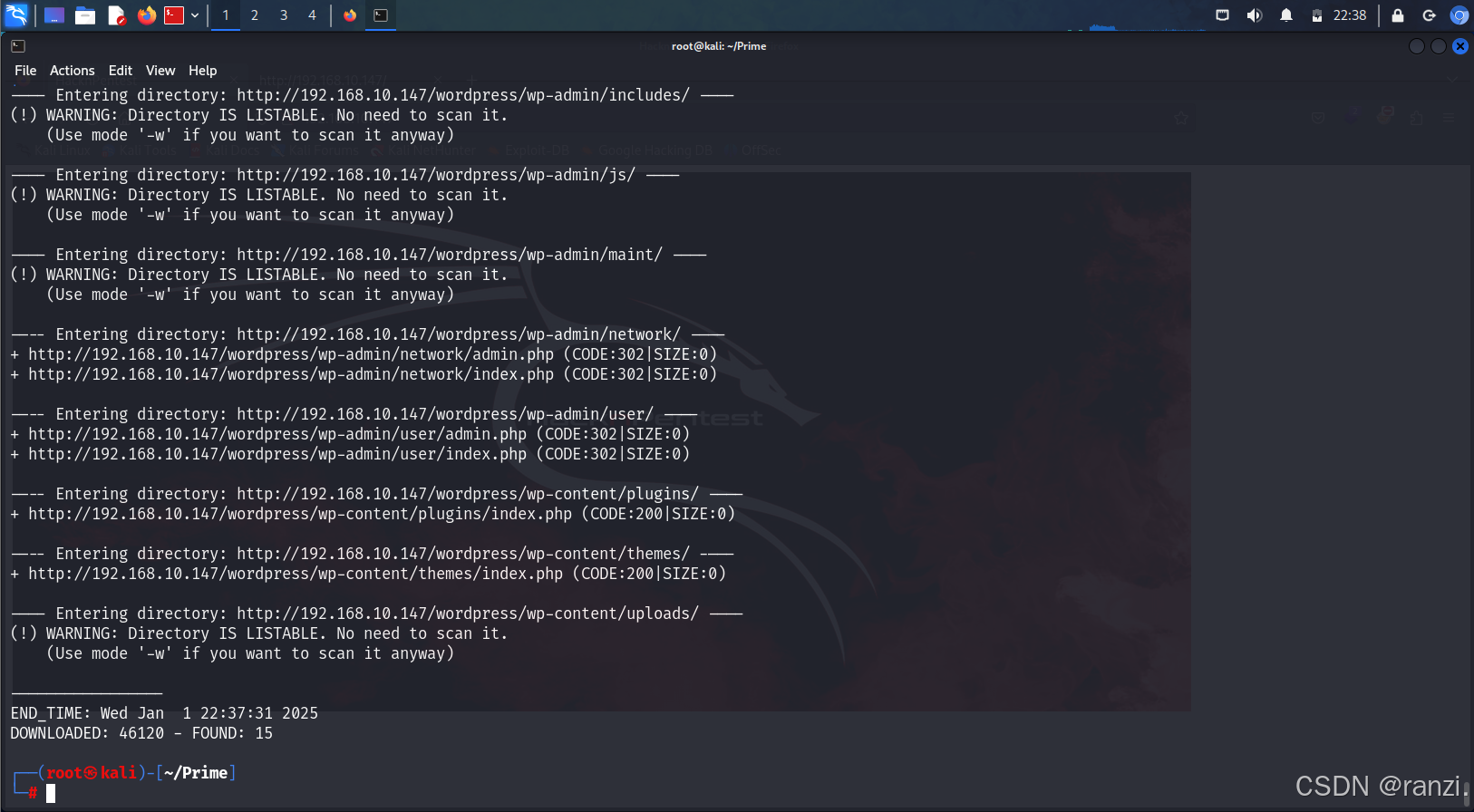This screenshot has width=1474, height=812.
Task: Switch to workspace 3
Action: 284,15
